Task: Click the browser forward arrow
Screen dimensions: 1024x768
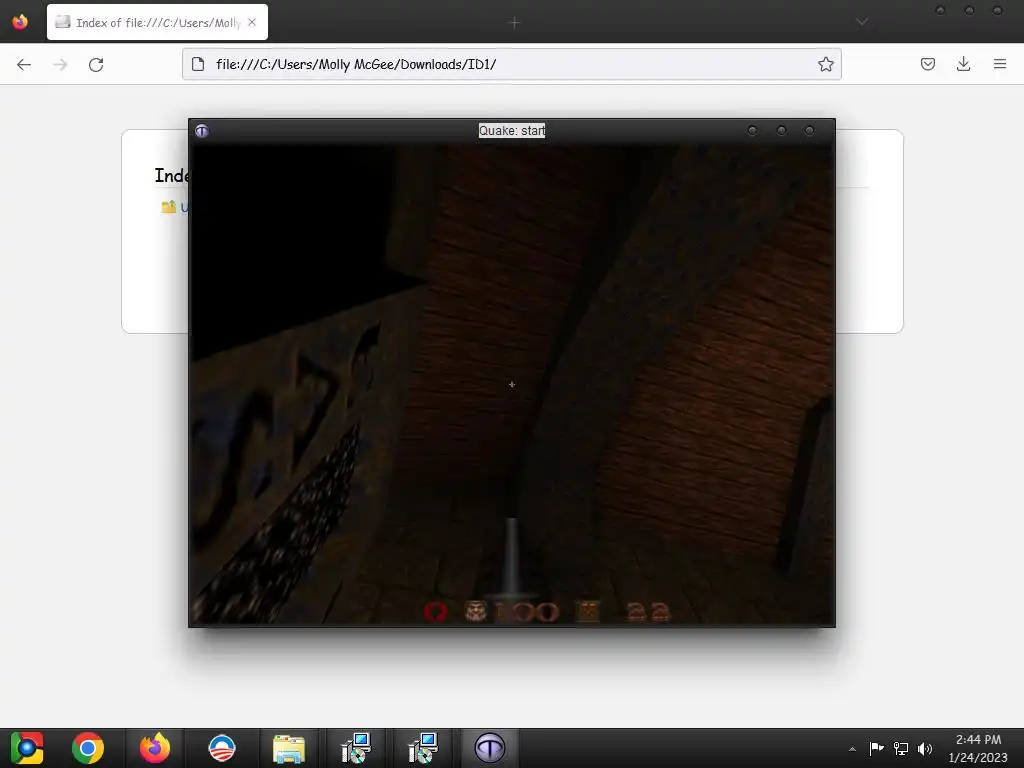Action: tap(60, 64)
